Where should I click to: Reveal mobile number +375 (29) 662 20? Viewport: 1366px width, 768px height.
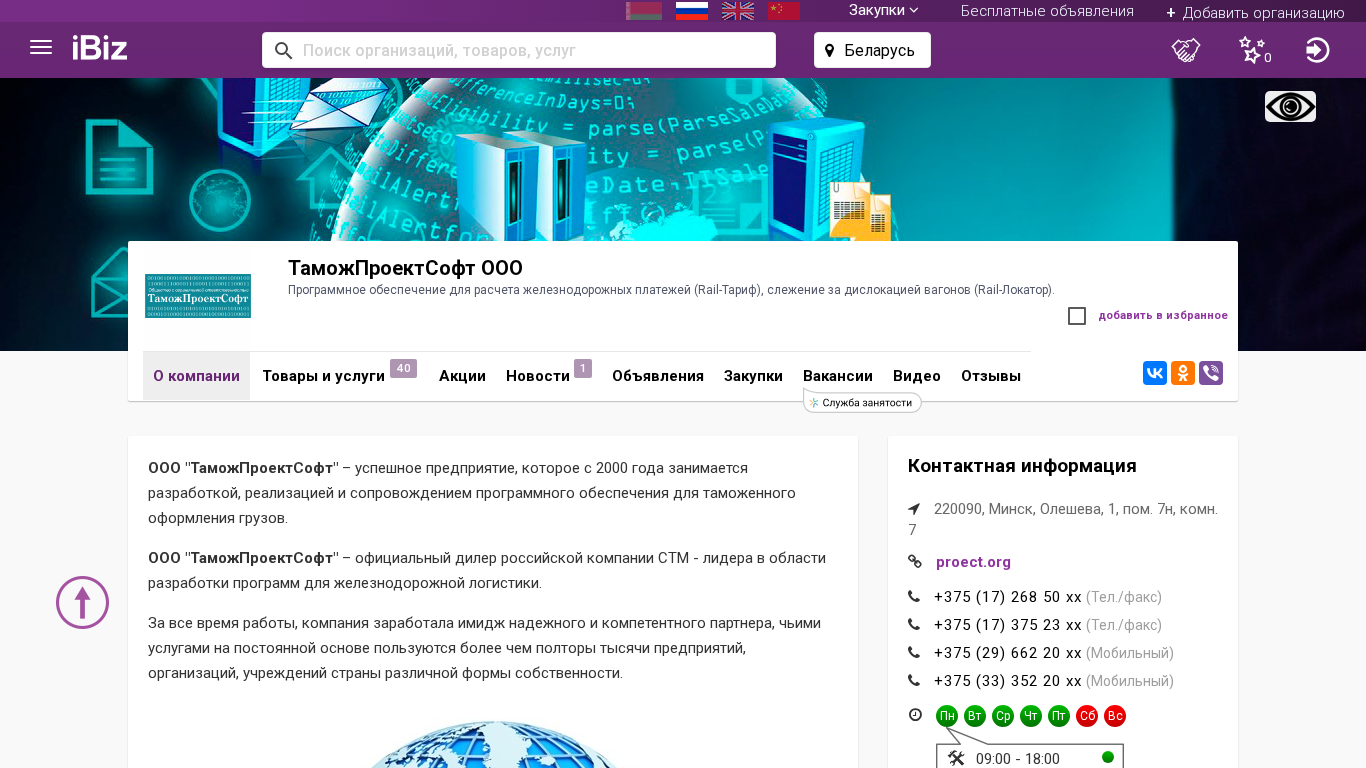[x=1008, y=653]
